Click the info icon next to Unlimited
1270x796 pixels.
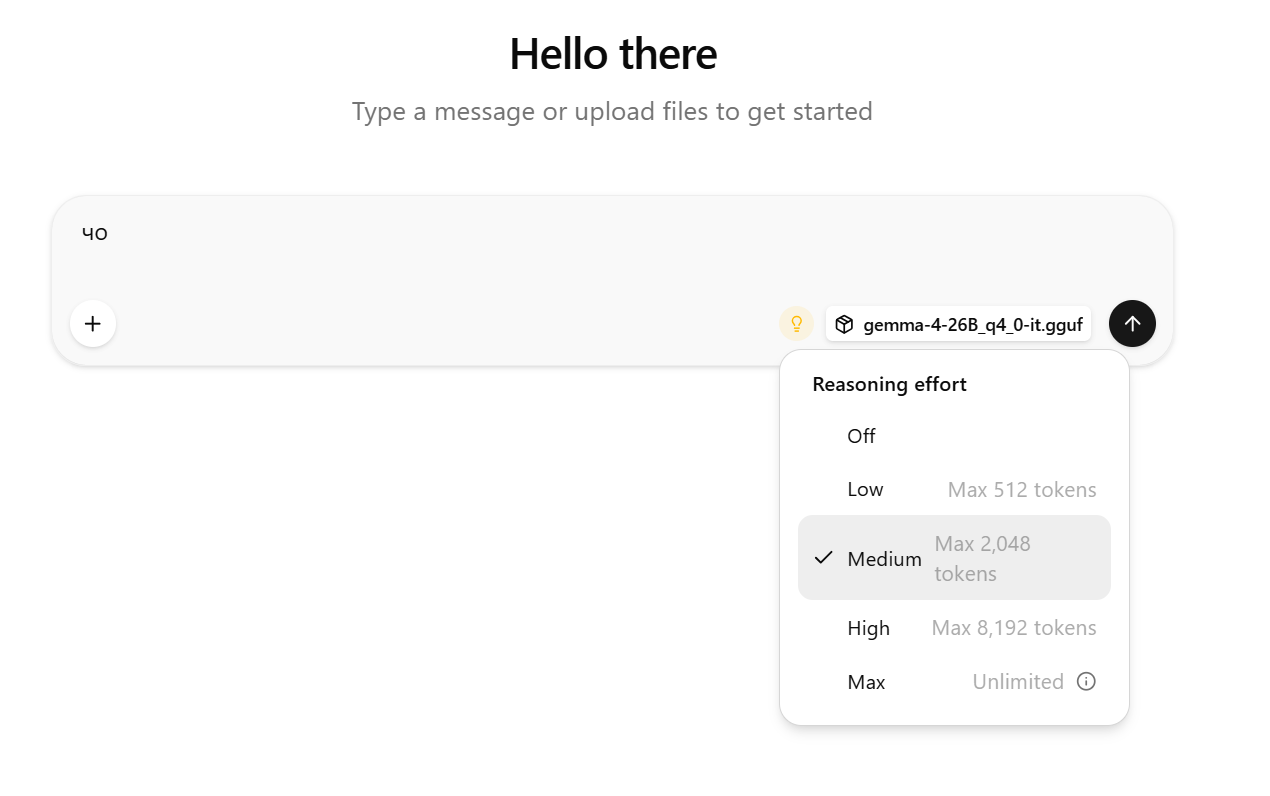click(x=1086, y=681)
